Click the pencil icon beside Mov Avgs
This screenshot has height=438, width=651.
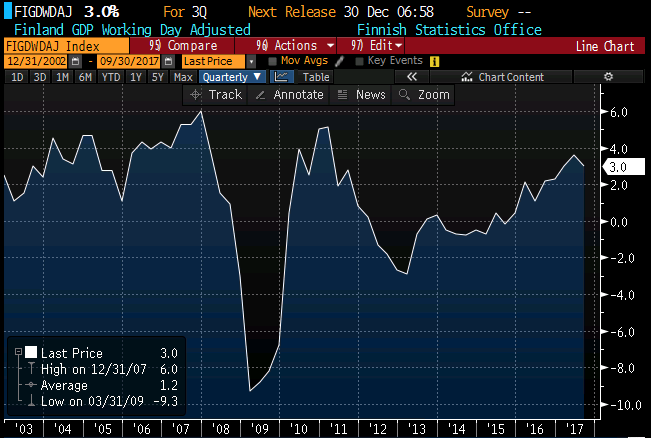point(339,61)
